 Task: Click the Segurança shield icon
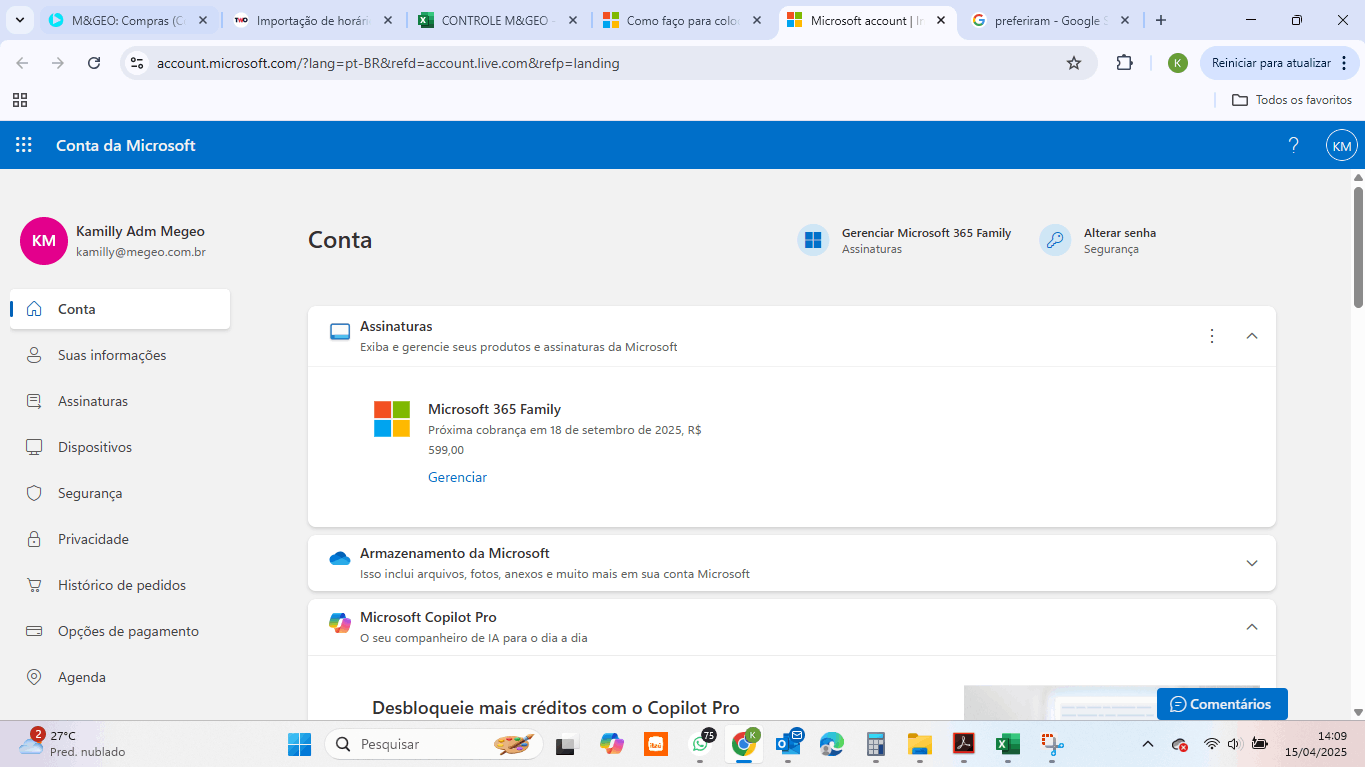point(34,493)
